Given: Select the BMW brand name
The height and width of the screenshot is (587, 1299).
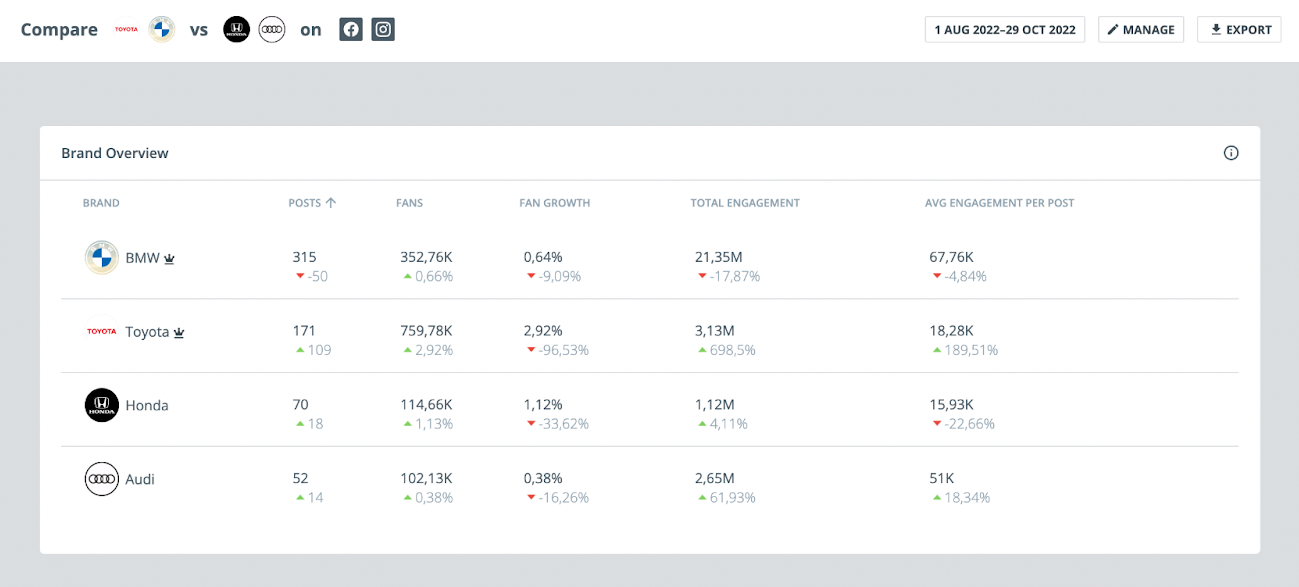Looking at the screenshot, I should (142, 258).
